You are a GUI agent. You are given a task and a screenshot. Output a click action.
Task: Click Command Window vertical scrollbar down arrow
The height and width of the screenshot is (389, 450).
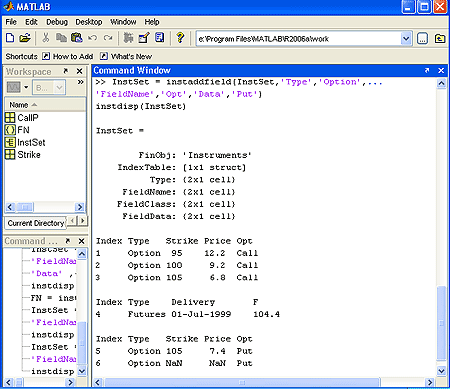[x=441, y=371]
